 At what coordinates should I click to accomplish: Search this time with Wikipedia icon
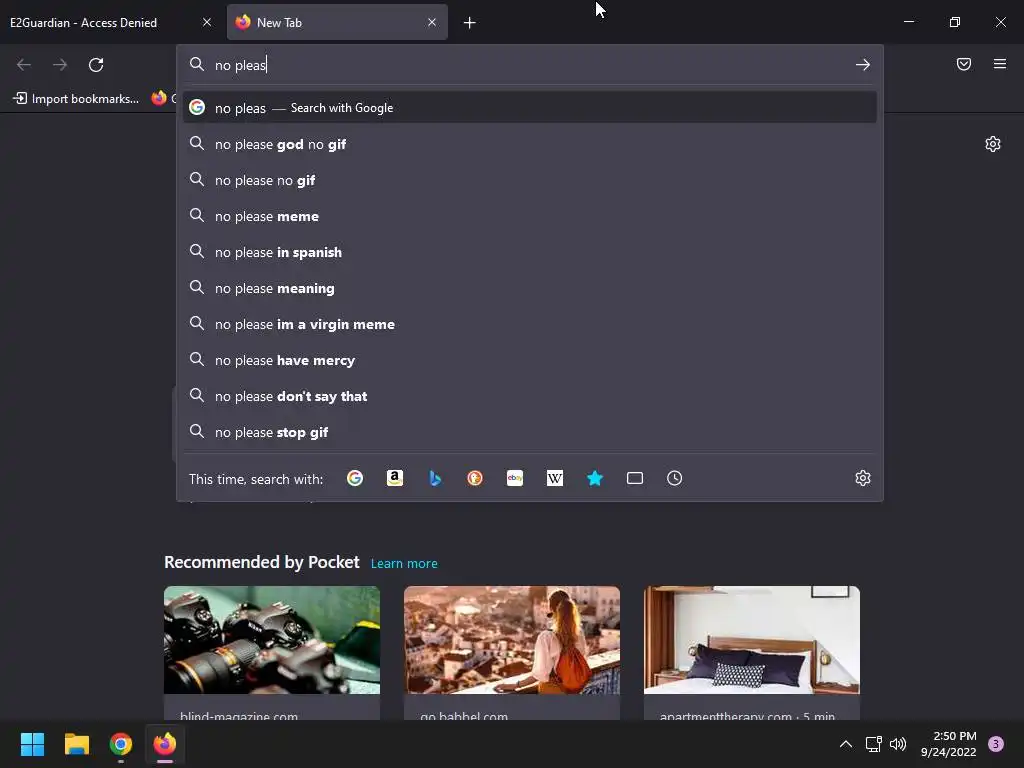(554, 478)
